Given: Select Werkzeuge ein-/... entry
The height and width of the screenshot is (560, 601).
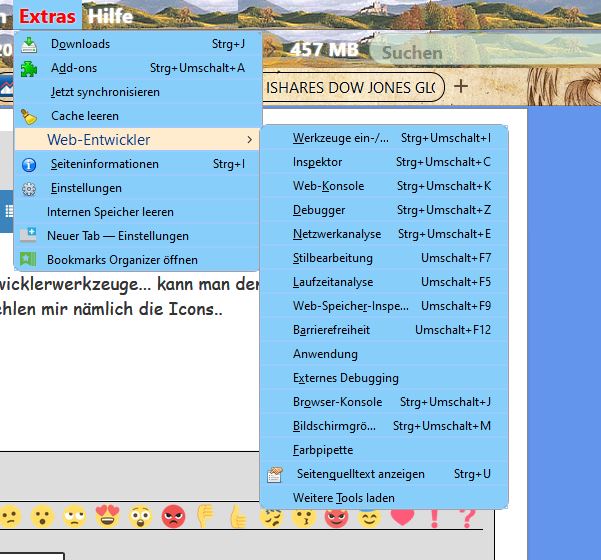Looking at the screenshot, I should [384, 138].
